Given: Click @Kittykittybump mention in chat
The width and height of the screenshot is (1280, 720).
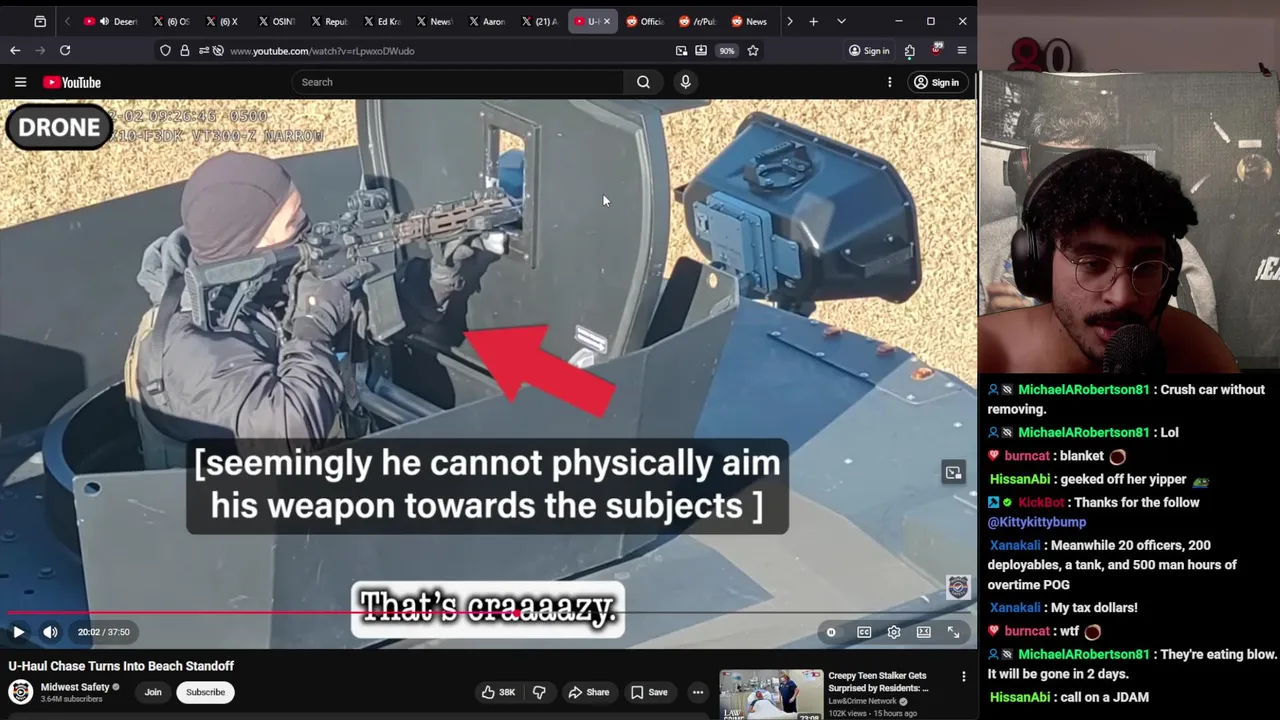Looking at the screenshot, I should tap(1036, 522).
